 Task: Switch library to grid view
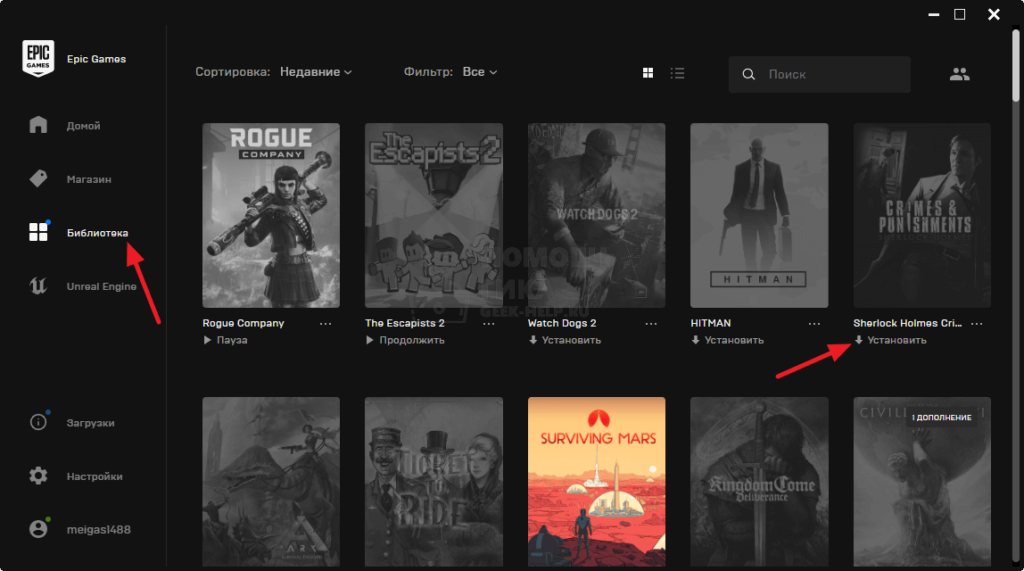click(x=648, y=73)
